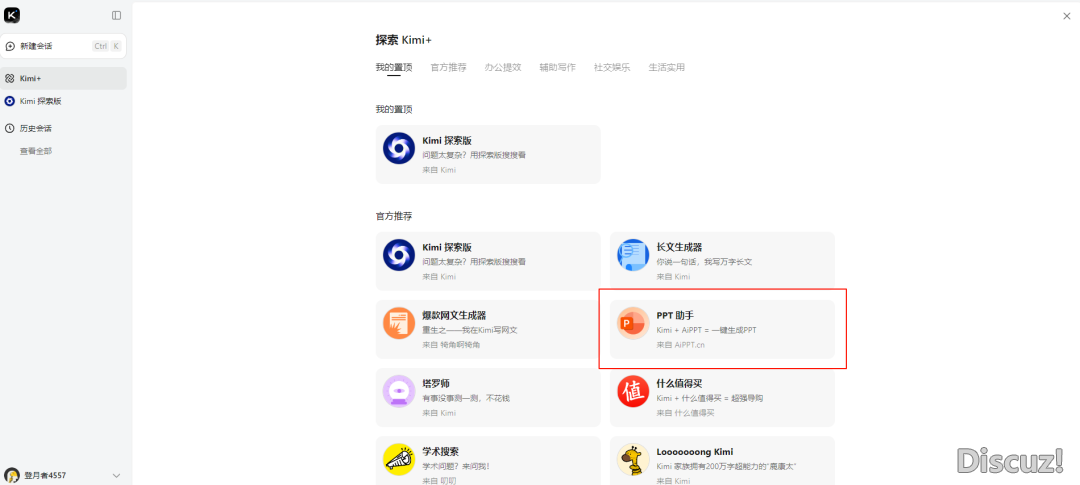Switch to the 社交娱乐 tab

[x=612, y=68]
